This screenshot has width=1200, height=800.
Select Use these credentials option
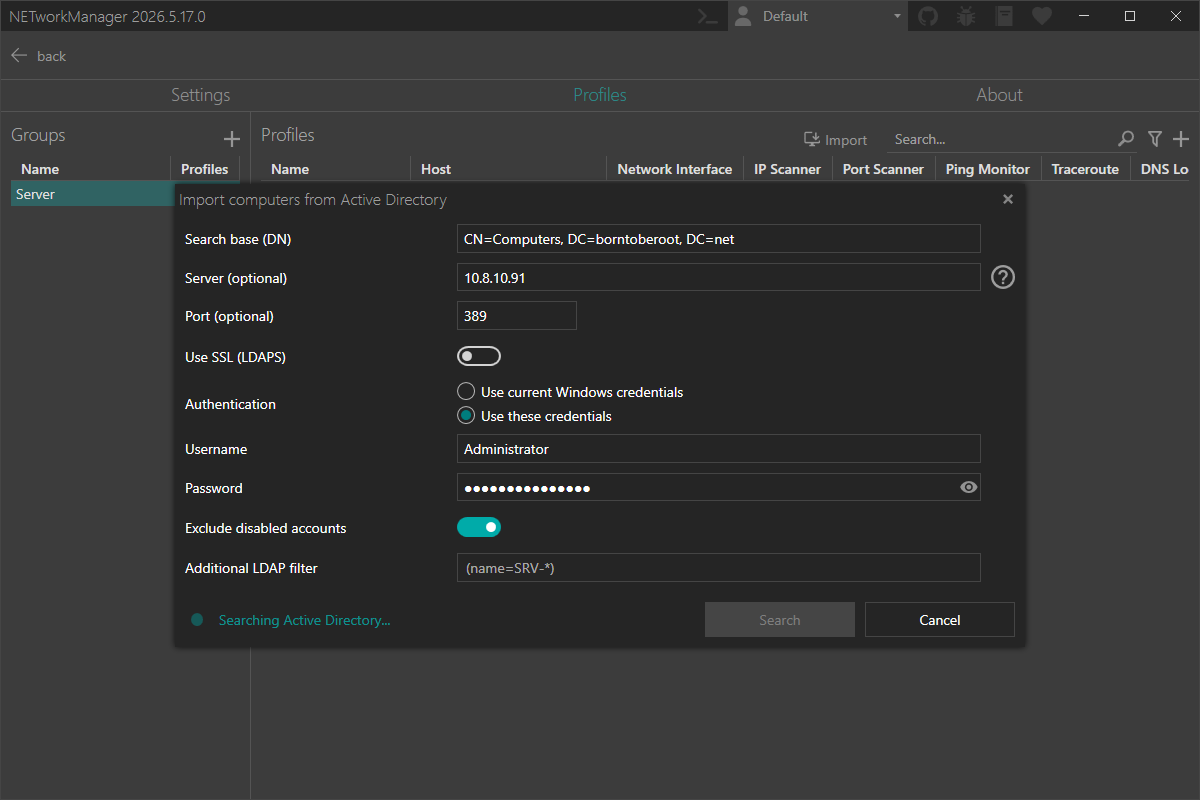pos(534,416)
